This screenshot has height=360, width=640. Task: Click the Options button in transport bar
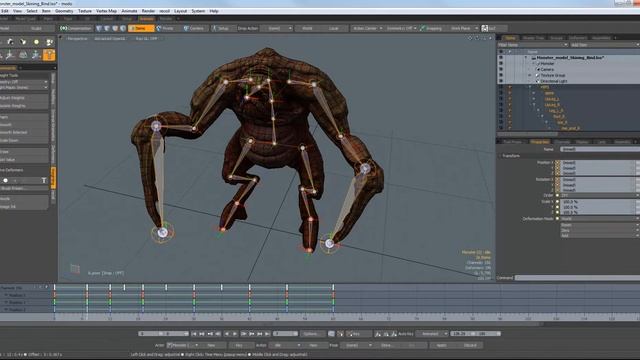point(313,334)
